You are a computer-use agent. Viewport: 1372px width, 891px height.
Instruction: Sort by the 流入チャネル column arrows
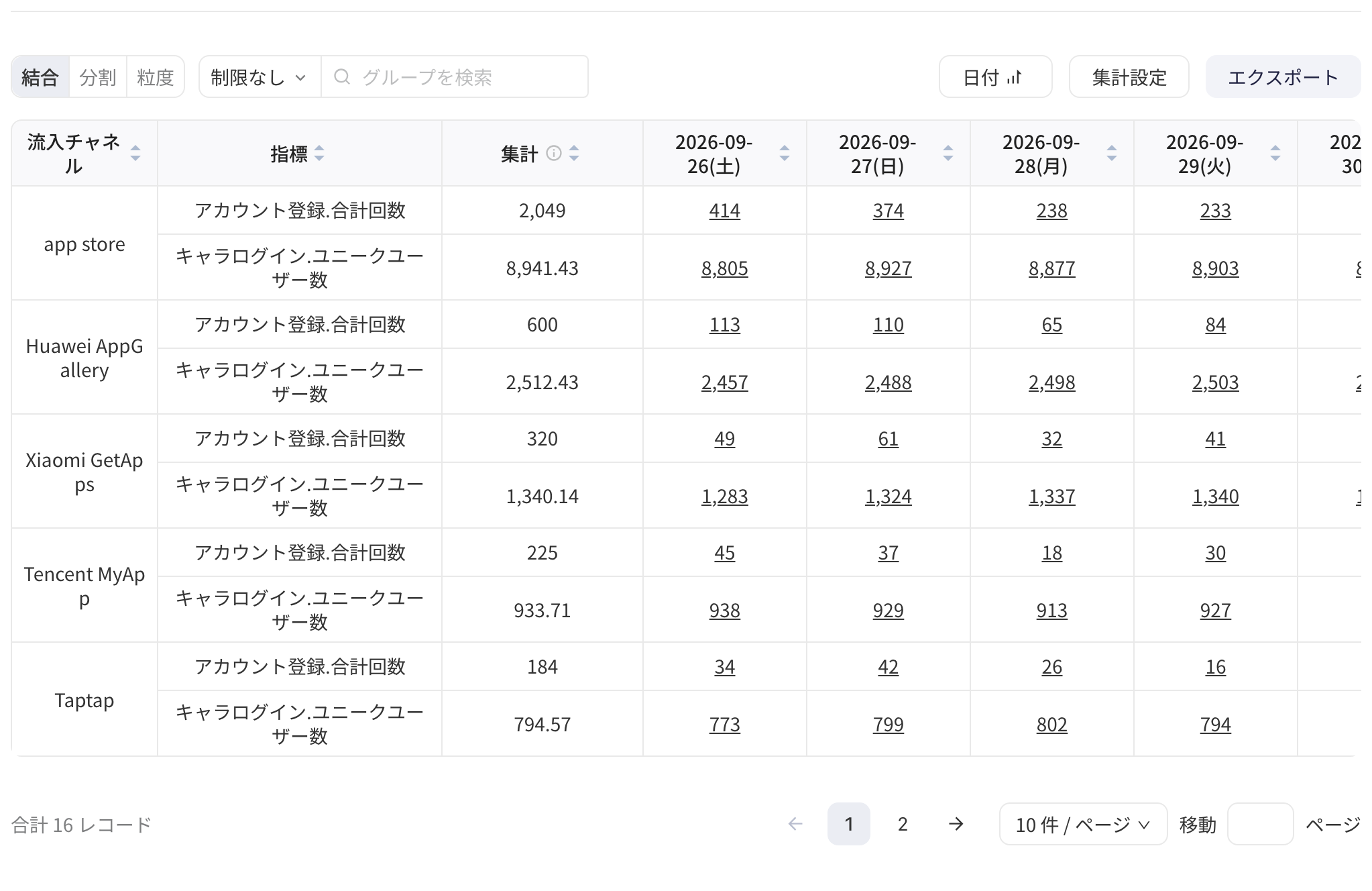pyautogui.click(x=135, y=154)
